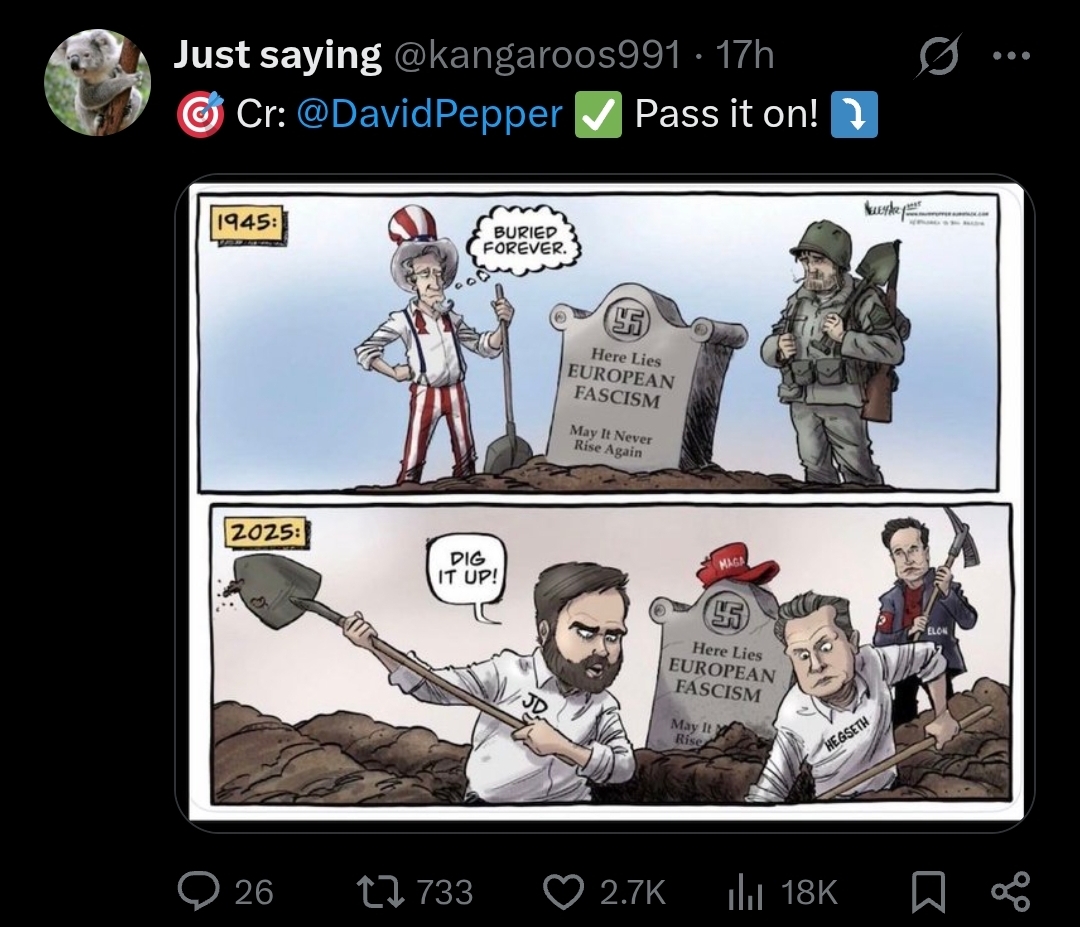Bookmark this post
Viewport: 1080px width, 927px height.
[x=928, y=892]
